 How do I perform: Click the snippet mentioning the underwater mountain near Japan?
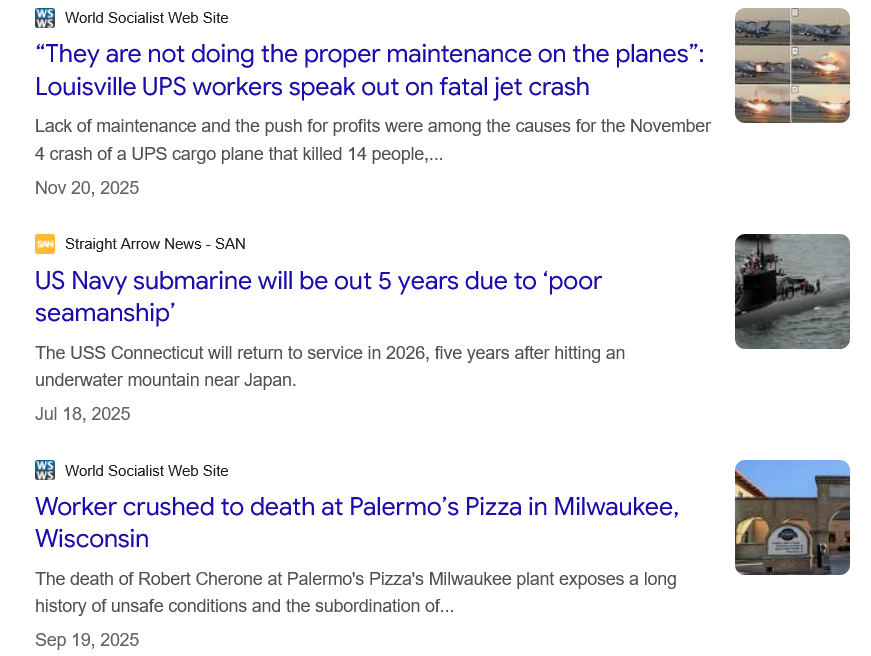[330, 366]
